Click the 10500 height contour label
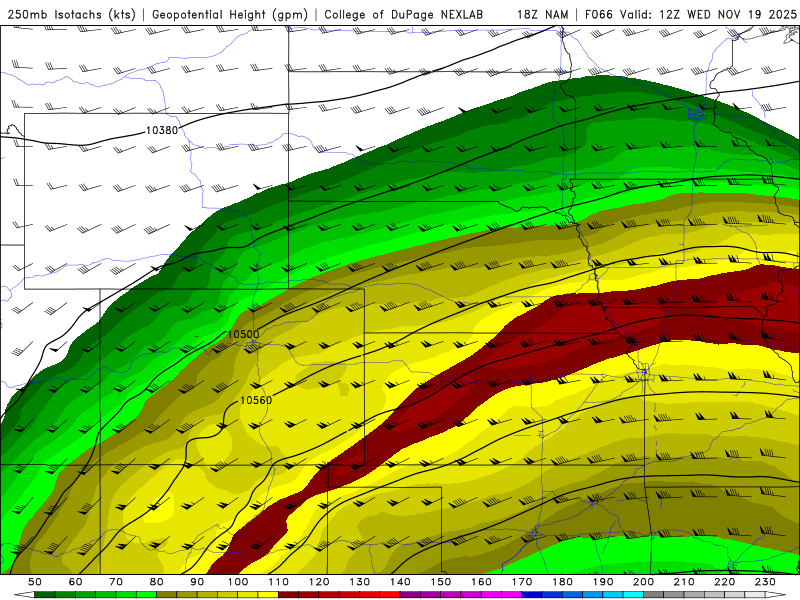 click(x=243, y=334)
